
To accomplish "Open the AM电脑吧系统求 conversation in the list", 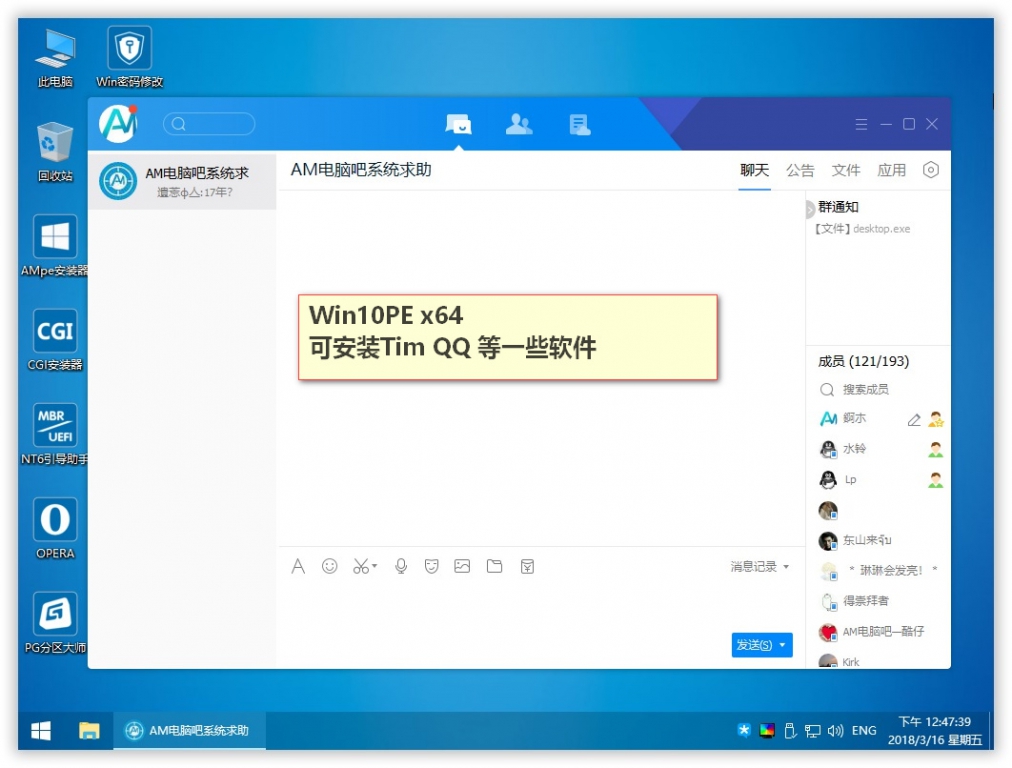I will pos(182,181).
